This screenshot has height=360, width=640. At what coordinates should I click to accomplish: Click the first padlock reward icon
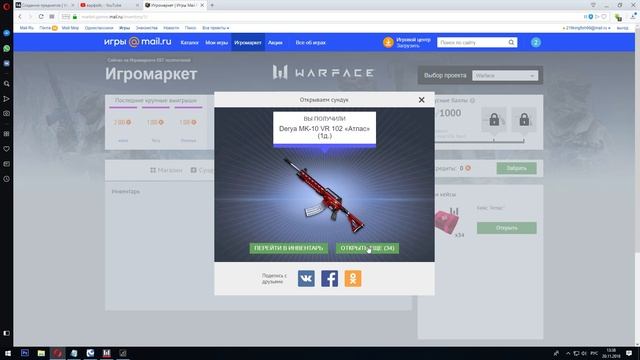click(x=494, y=120)
